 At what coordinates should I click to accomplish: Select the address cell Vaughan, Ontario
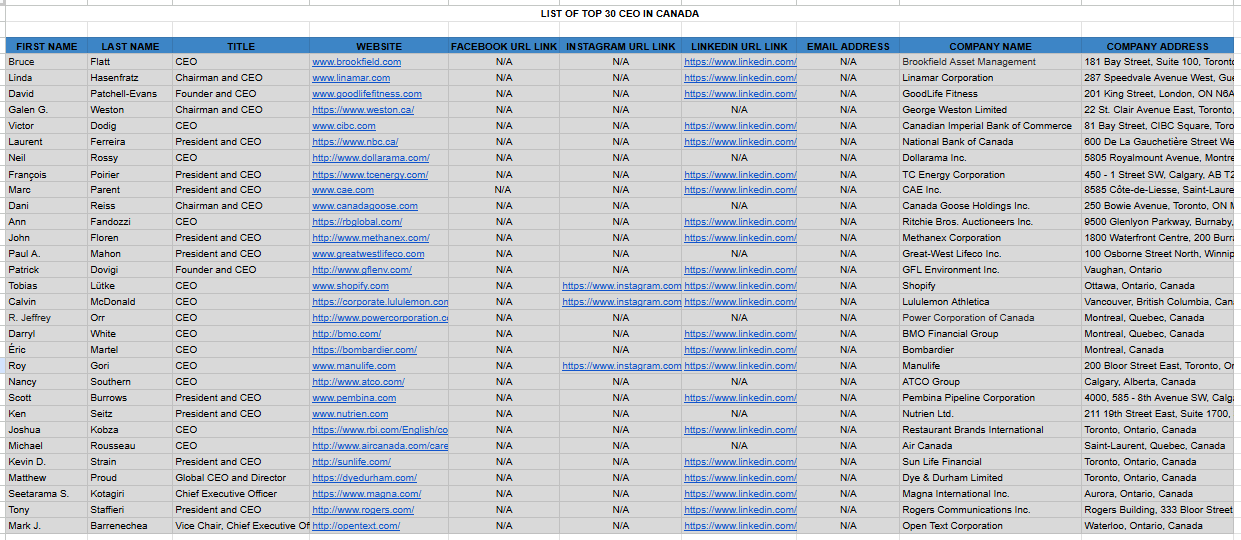[1157, 270]
